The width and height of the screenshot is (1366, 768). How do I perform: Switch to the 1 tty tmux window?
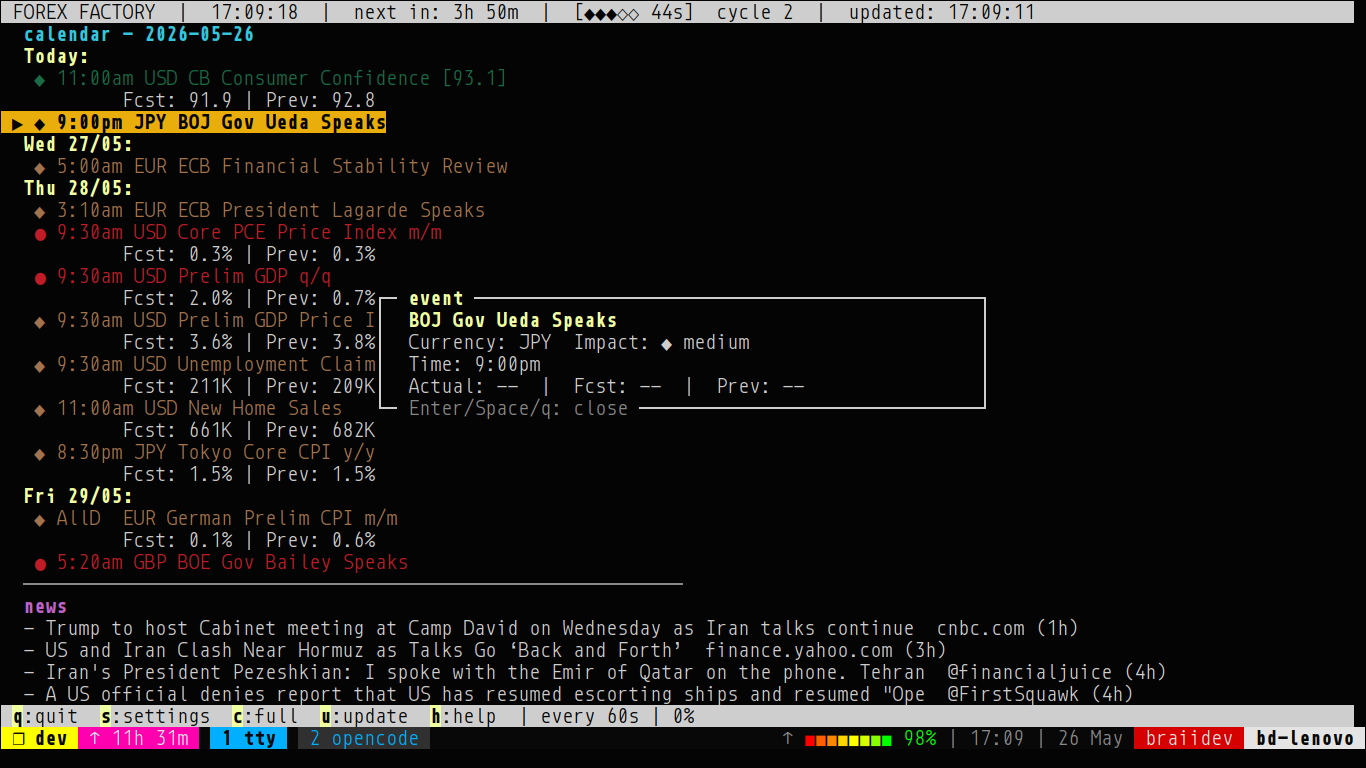point(249,738)
